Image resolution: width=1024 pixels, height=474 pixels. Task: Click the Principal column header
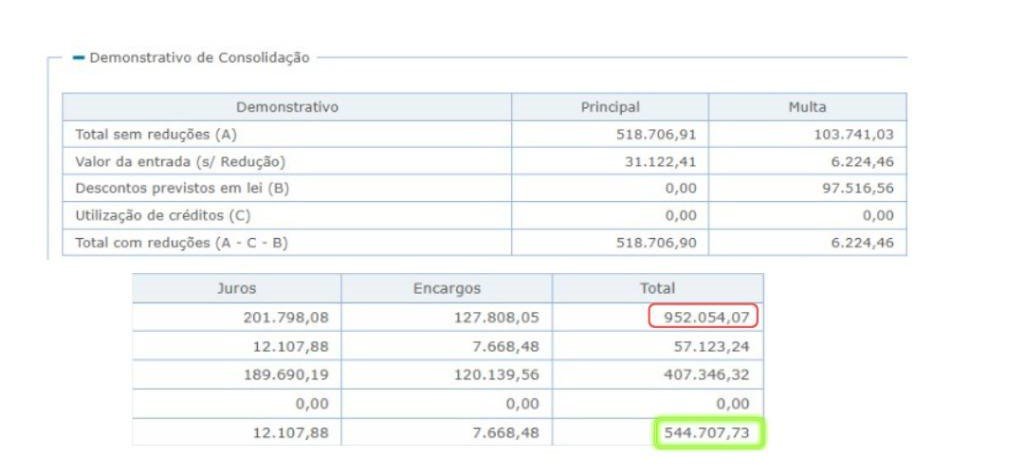point(610,107)
